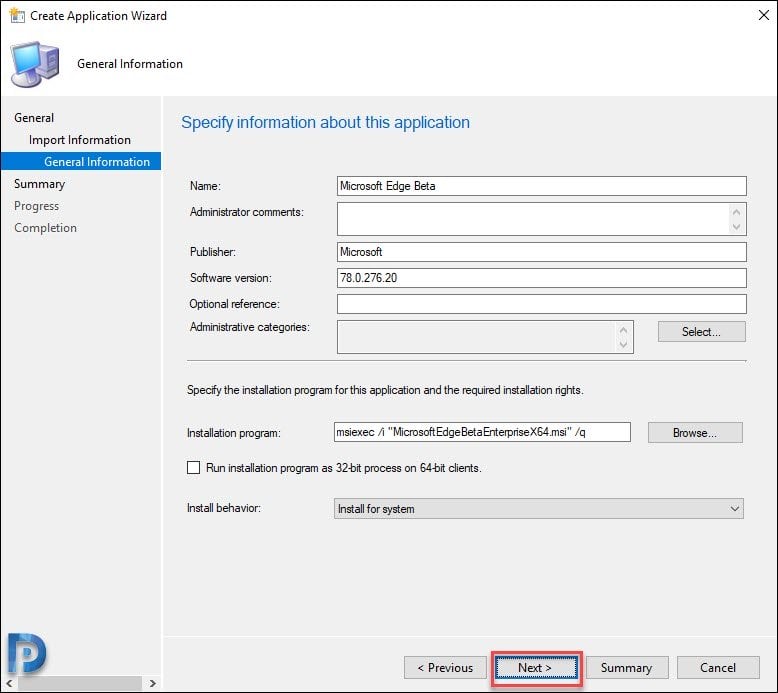
Task: Click the right scroll arrow in sidebar
Action: (x=152, y=683)
